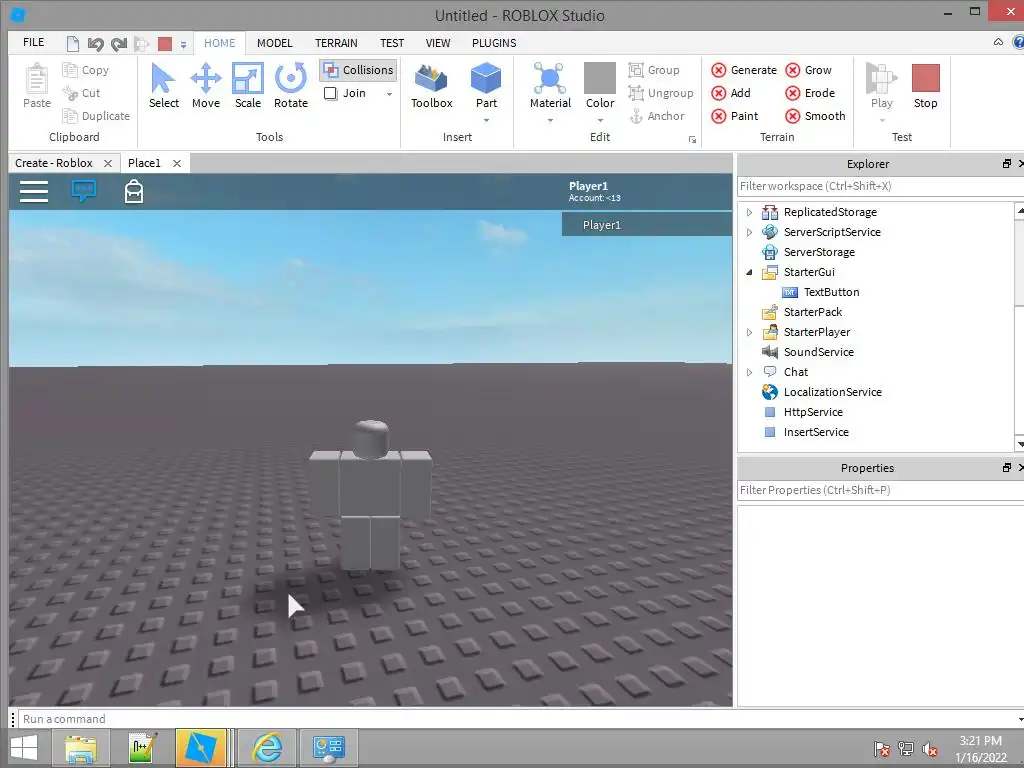1024x768 pixels.
Task: Click the Filter Properties field
Action: 880,490
